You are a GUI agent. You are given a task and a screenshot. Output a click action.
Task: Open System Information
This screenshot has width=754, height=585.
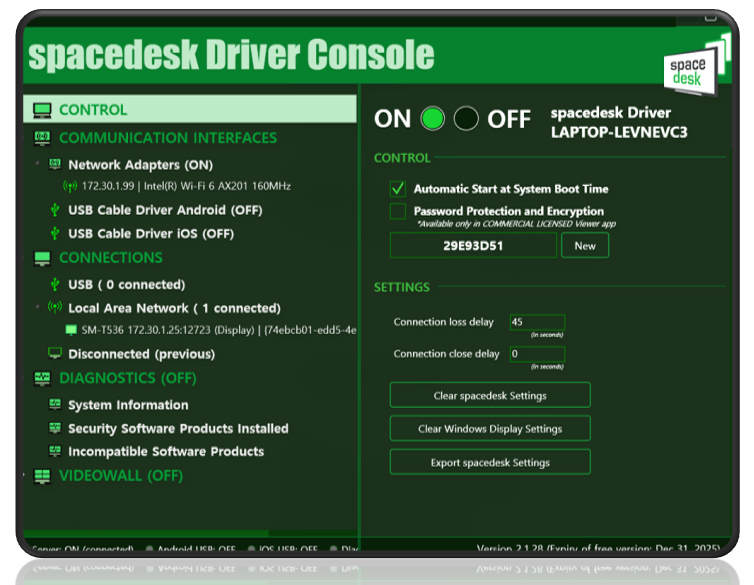point(128,405)
